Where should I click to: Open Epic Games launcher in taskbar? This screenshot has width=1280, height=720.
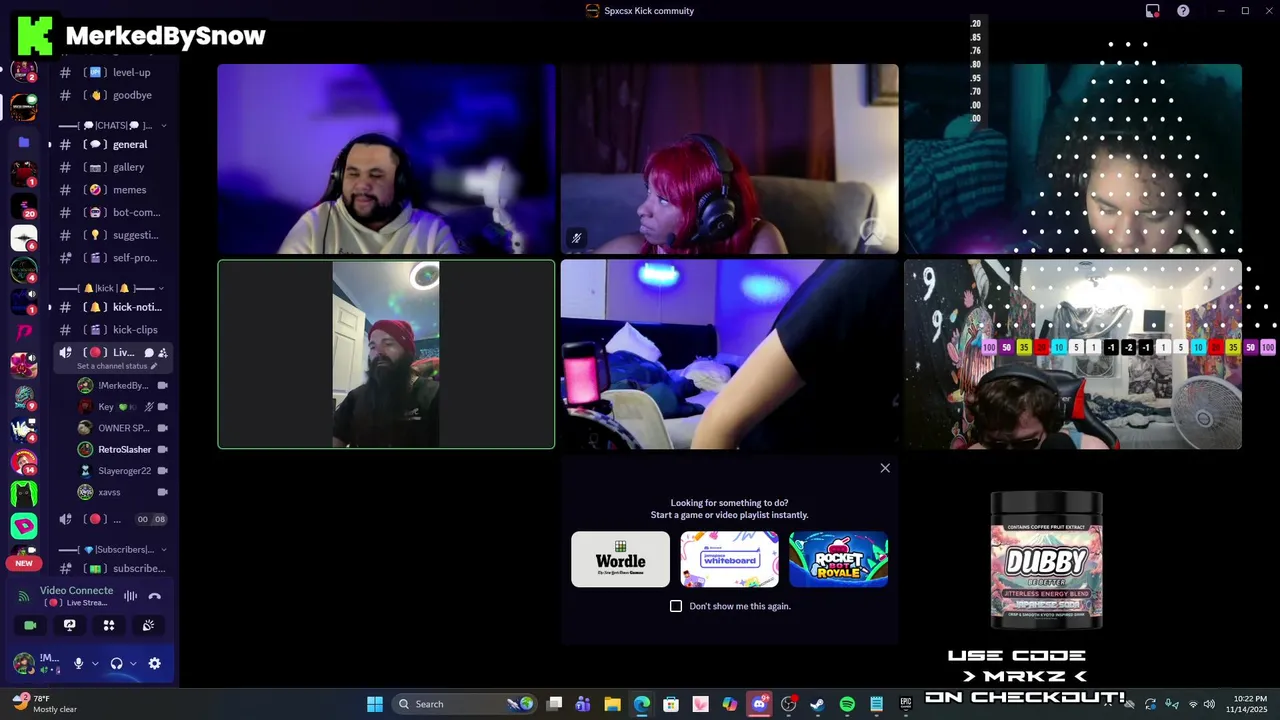tap(905, 704)
